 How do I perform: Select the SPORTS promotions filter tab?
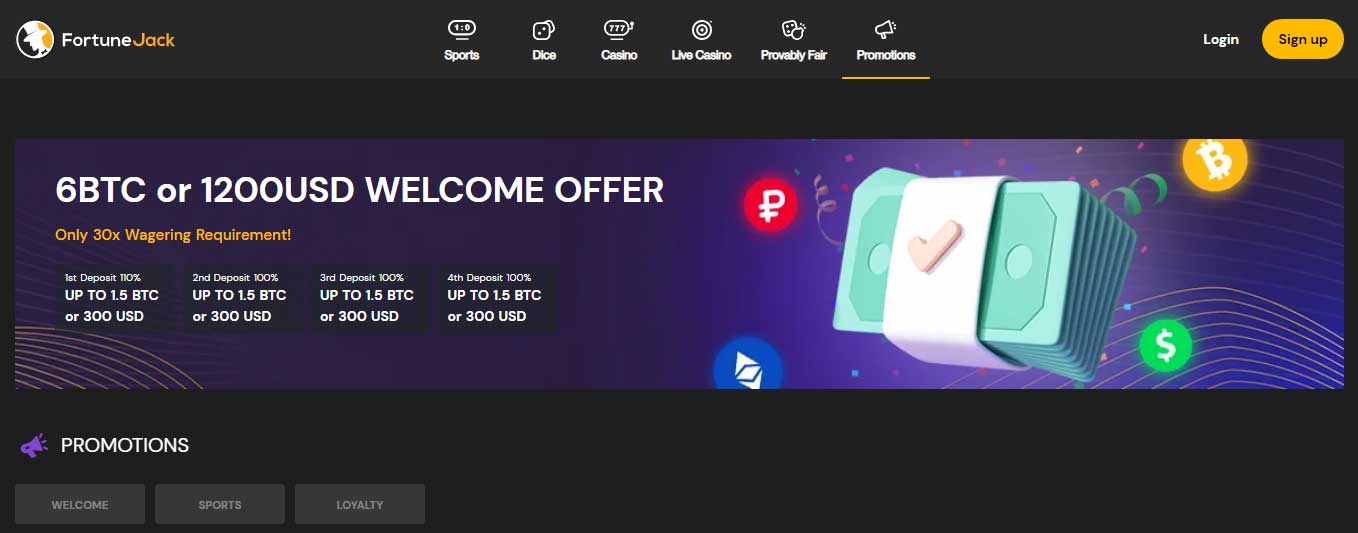[220, 505]
